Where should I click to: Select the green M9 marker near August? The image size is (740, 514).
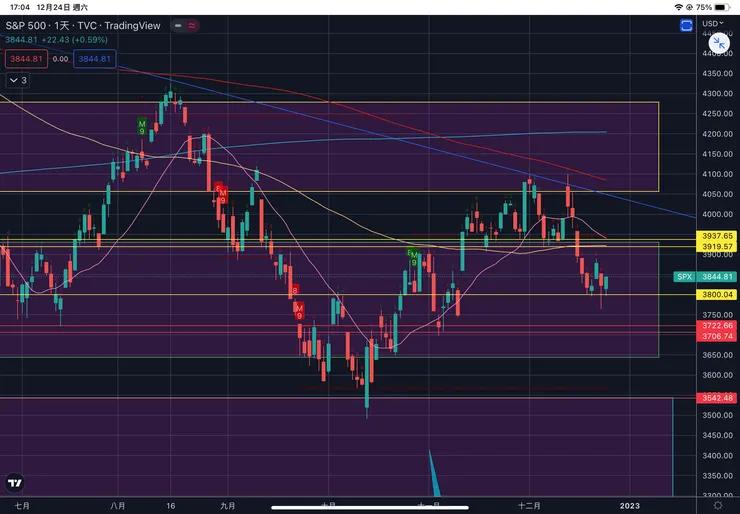coord(142,126)
